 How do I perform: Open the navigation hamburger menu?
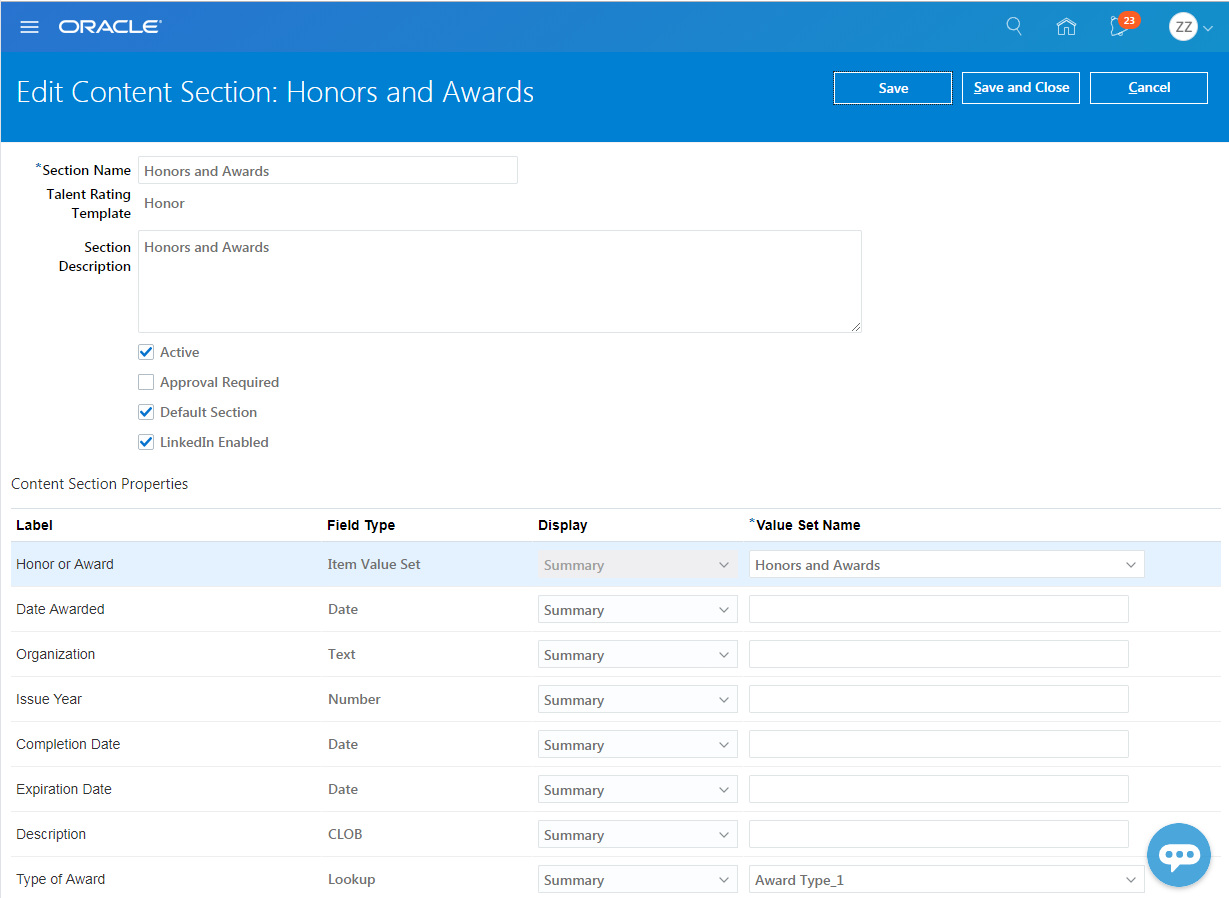29,26
